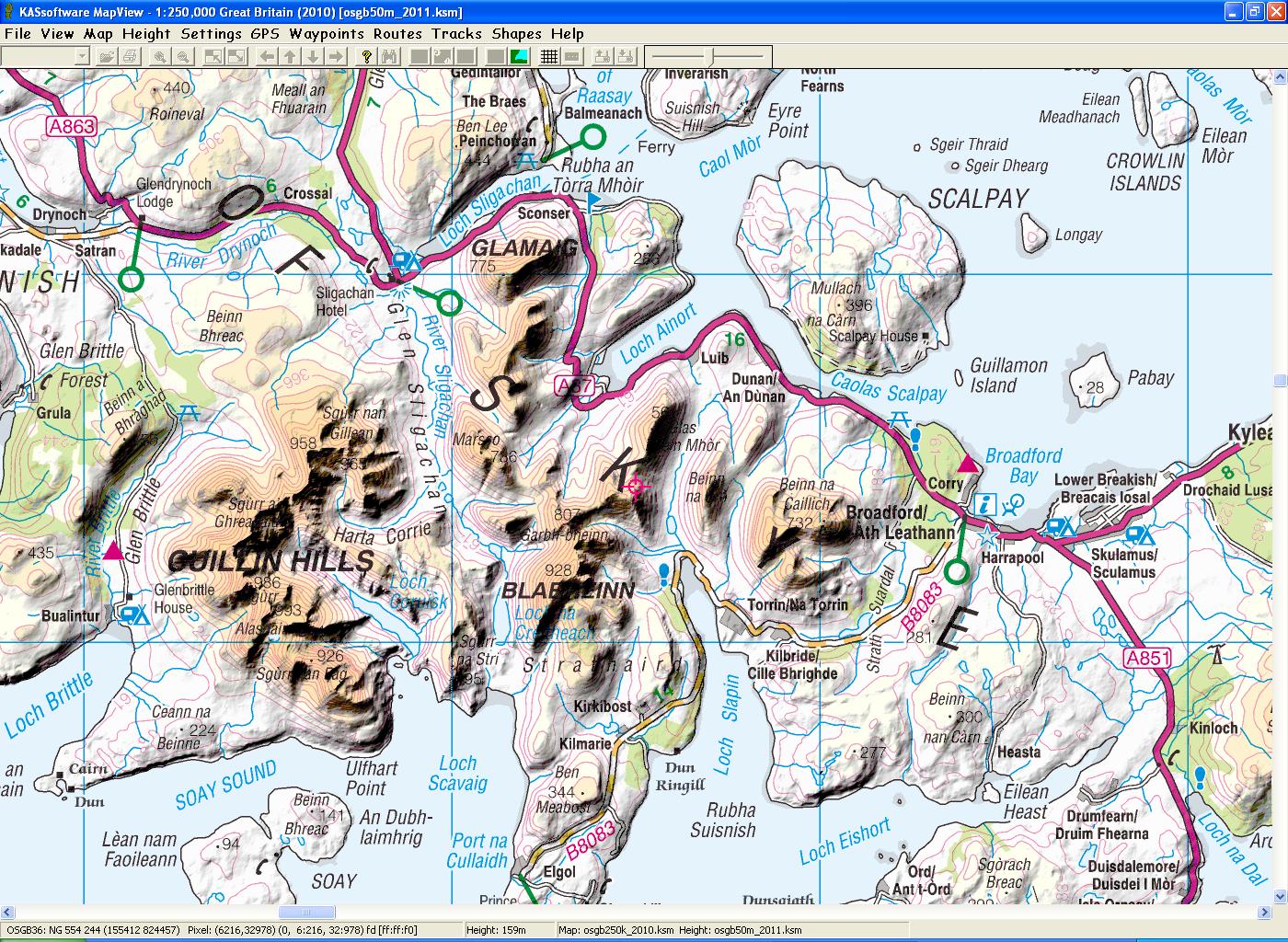
Task: Open the Tracks menu
Action: click(x=456, y=34)
